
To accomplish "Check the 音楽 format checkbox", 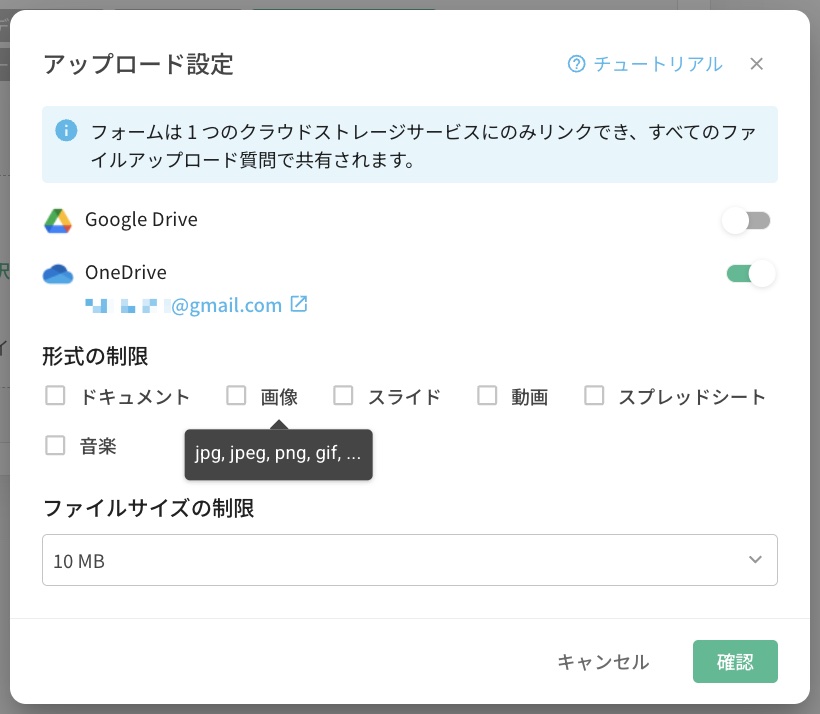I will pyautogui.click(x=55, y=446).
